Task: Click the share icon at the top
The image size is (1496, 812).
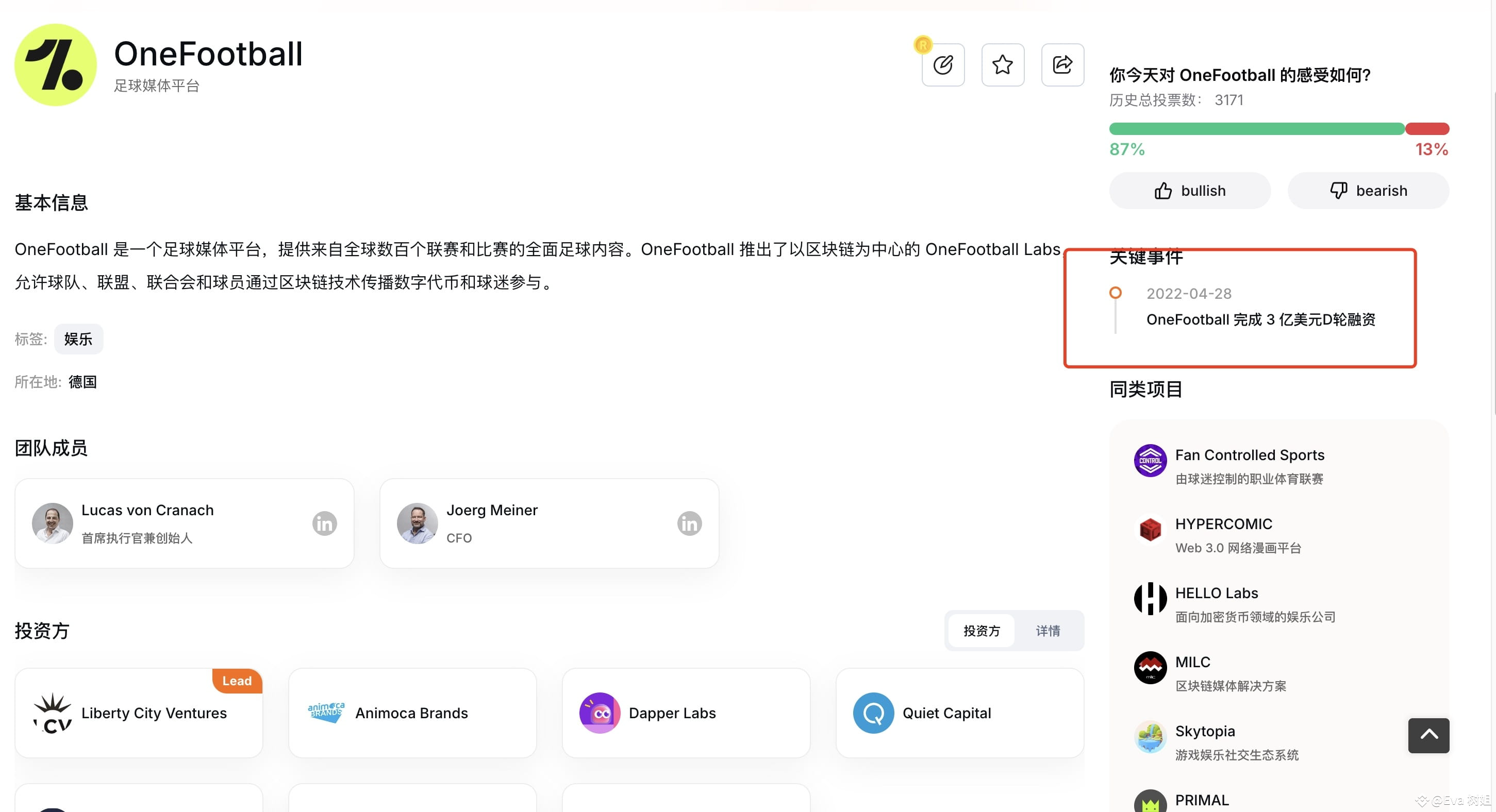Action: coord(1063,64)
